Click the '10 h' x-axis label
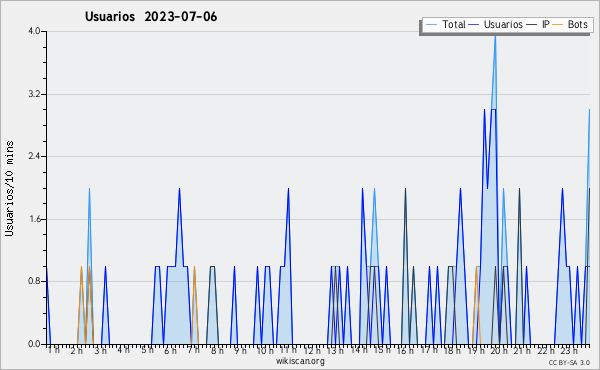The image size is (600, 370). pyautogui.click(x=265, y=350)
